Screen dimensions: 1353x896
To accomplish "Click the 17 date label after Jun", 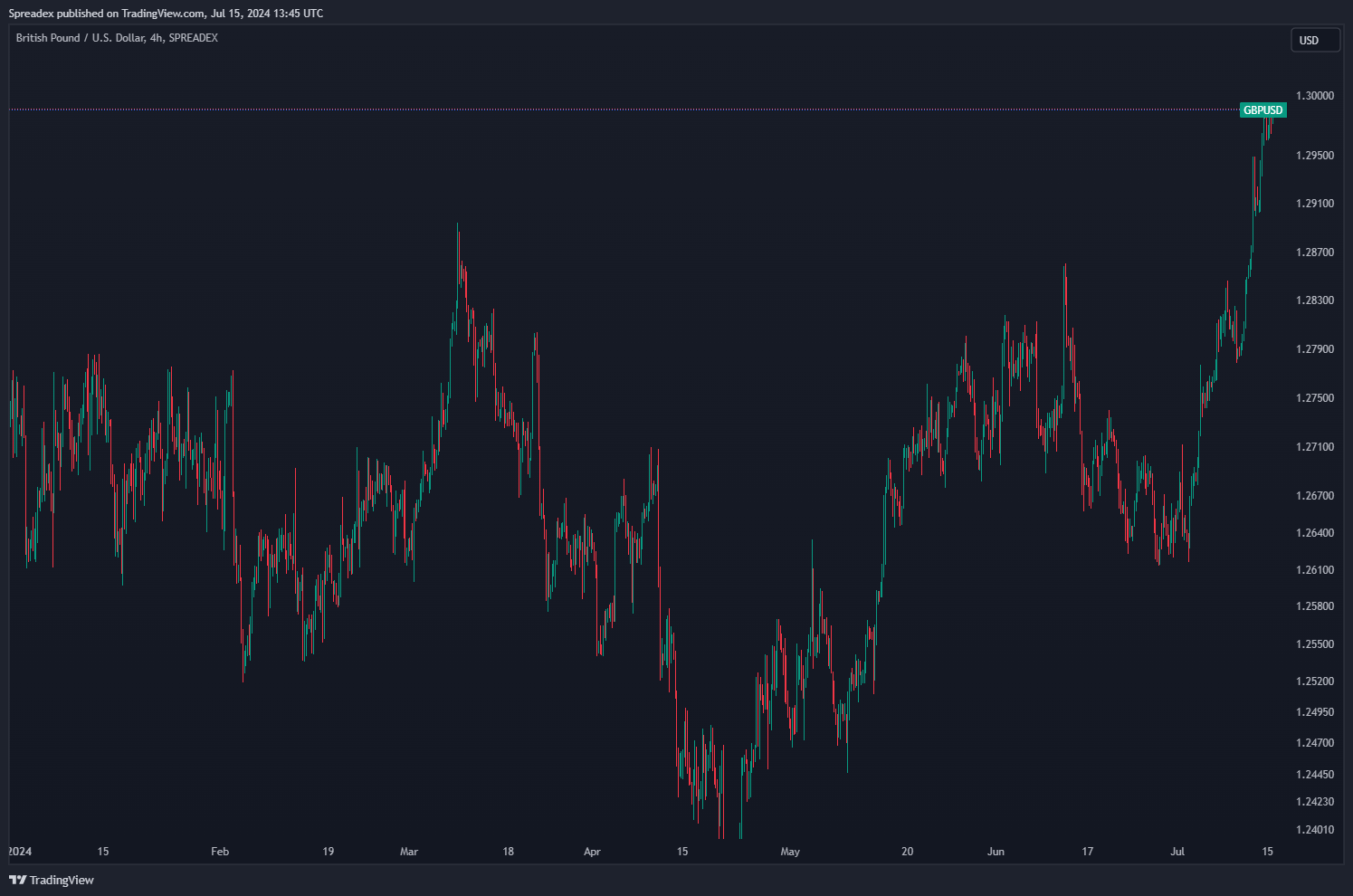I will coord(1088,852).
